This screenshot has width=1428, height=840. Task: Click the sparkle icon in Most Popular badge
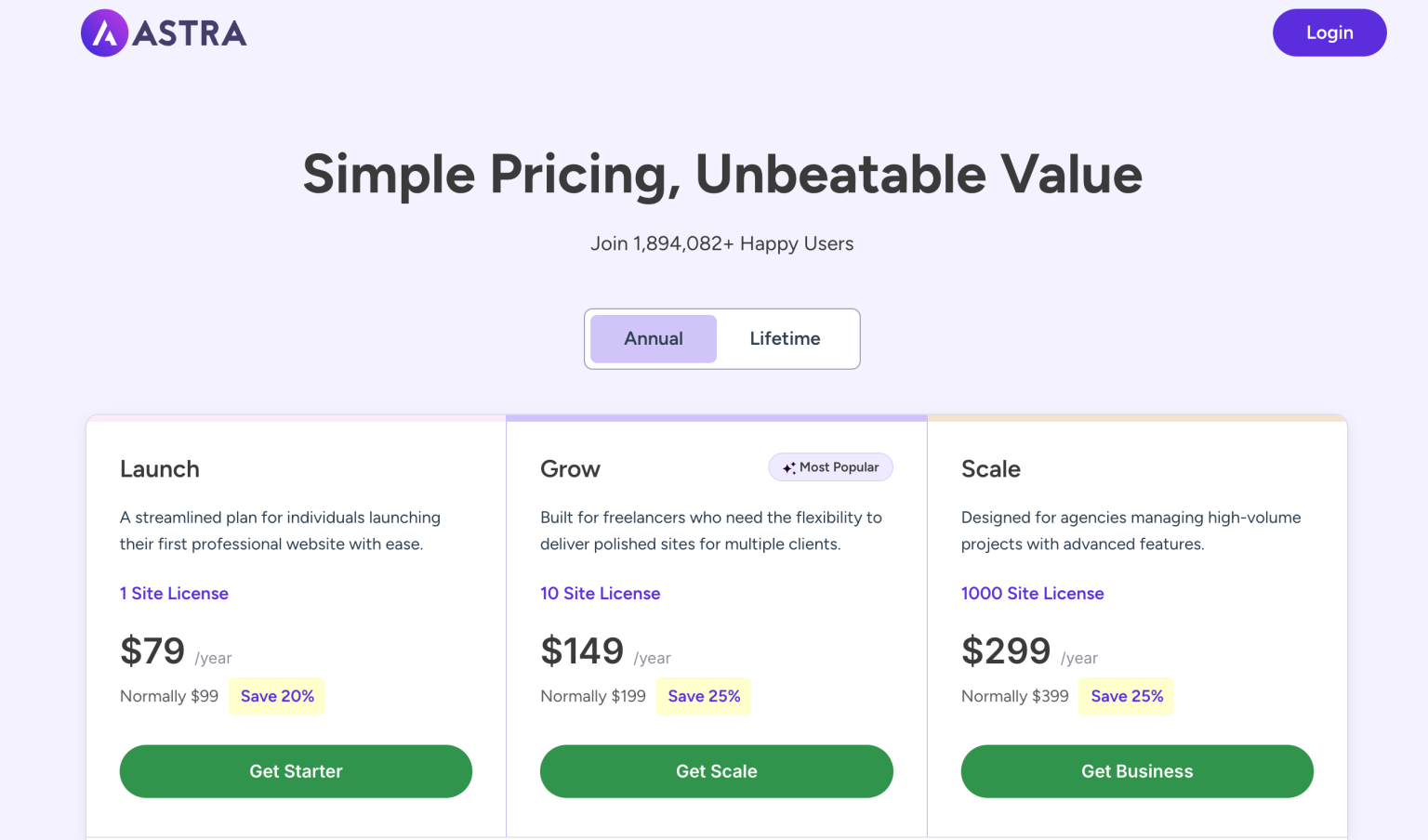coord(788,468)
